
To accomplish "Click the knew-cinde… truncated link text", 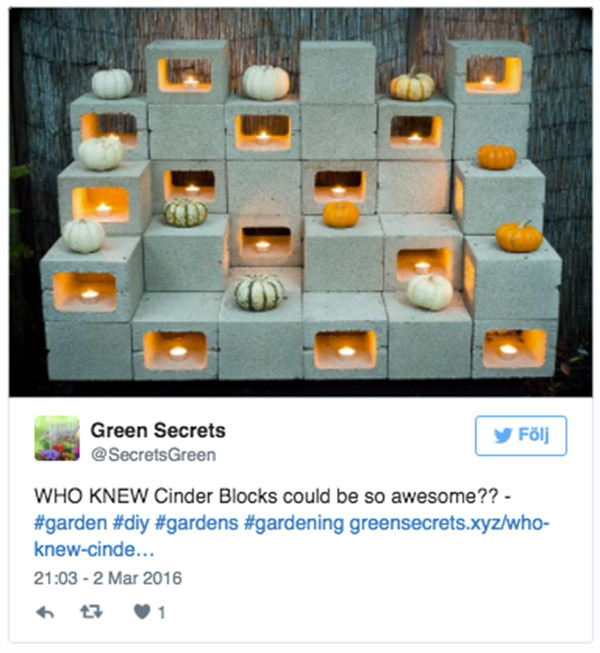I will tap(94, 550).
